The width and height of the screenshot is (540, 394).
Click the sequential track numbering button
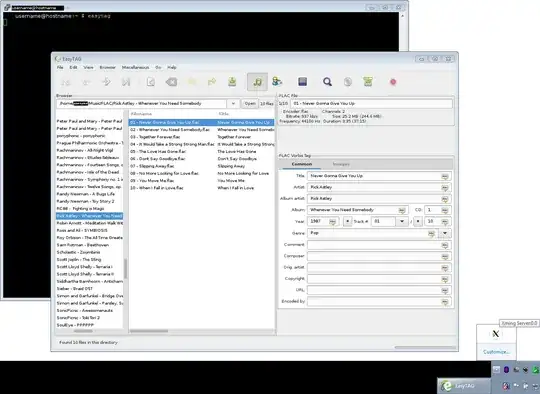(347, 221)
